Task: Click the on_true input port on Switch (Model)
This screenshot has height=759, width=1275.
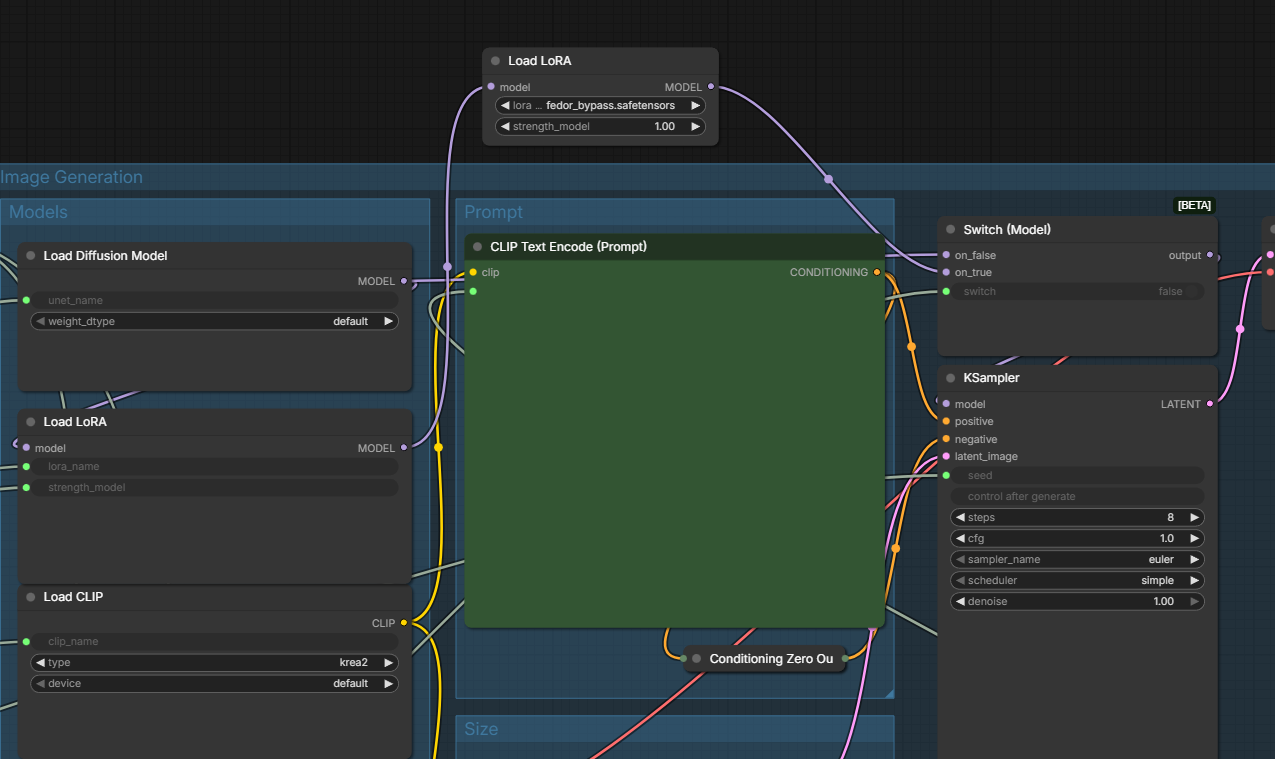Action: (946, 272)
